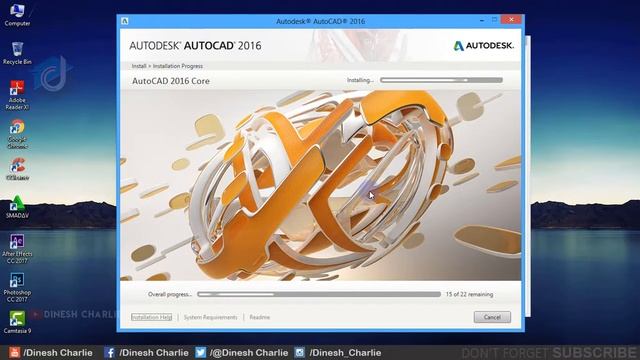640x360 pixels.
Task: Select the SMADAV desktop shortcut
Action: [x=17, y=207]
